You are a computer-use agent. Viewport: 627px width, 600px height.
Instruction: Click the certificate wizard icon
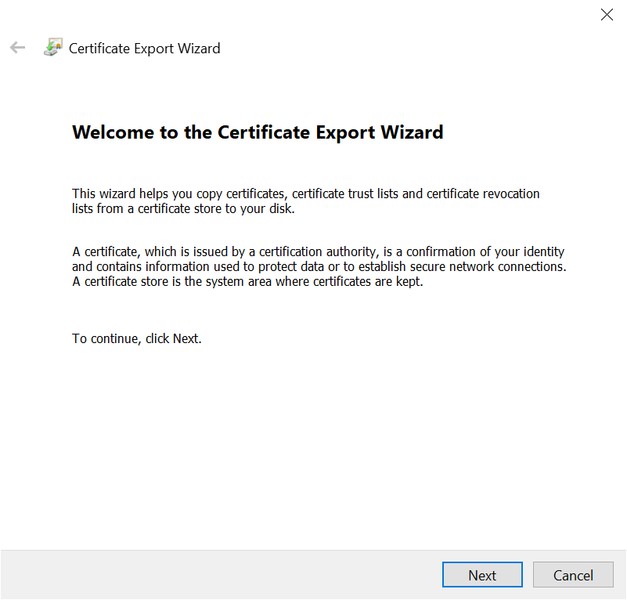point(53,47)
